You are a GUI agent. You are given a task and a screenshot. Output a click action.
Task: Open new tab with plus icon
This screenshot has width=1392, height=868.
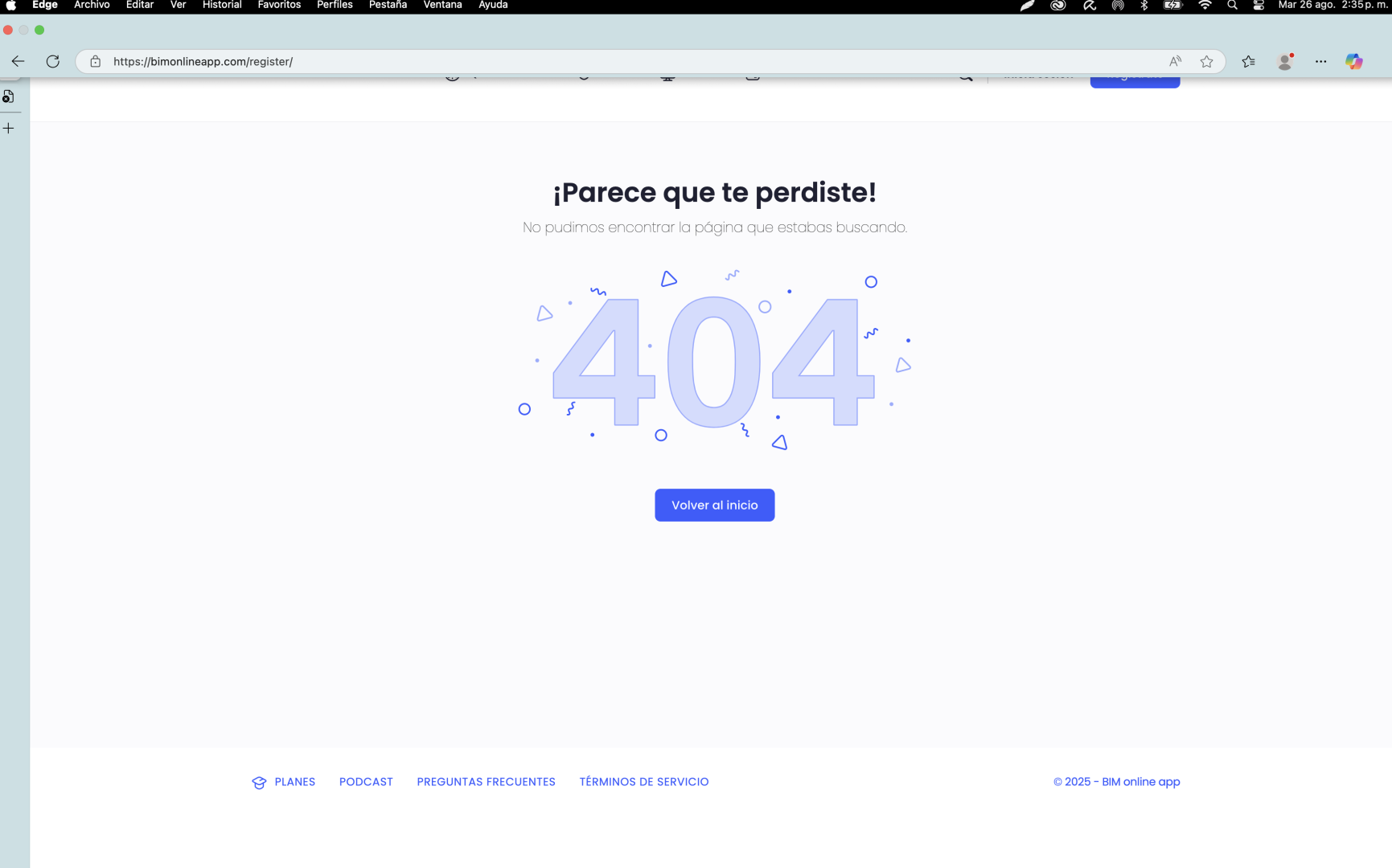pyautogui.click(x=9, y=128)
